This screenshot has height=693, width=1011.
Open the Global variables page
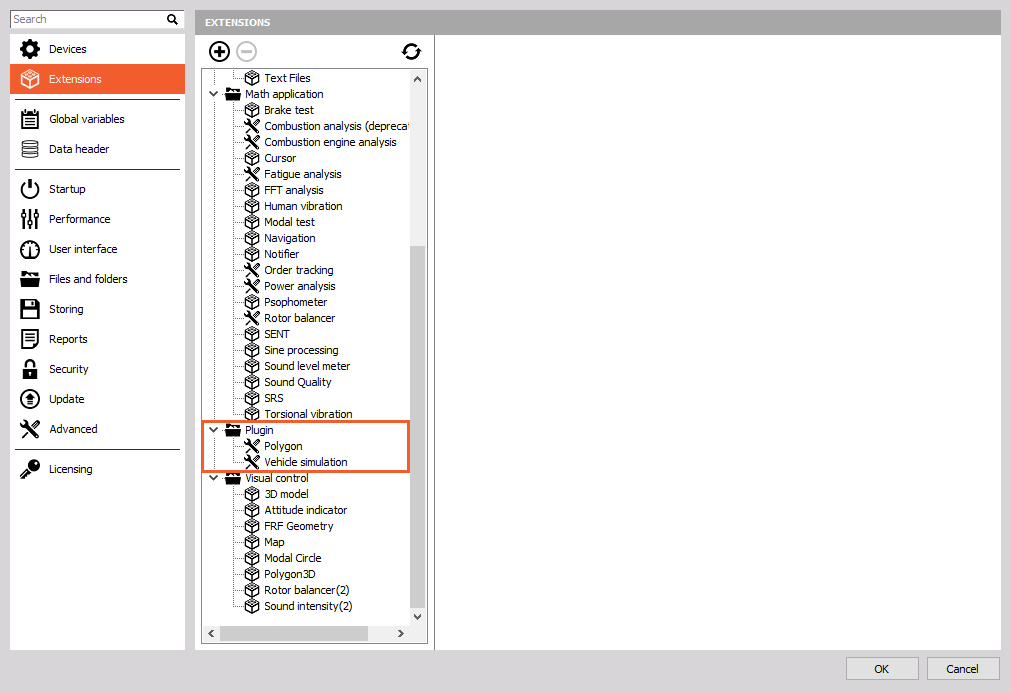(x=97, y=119)
